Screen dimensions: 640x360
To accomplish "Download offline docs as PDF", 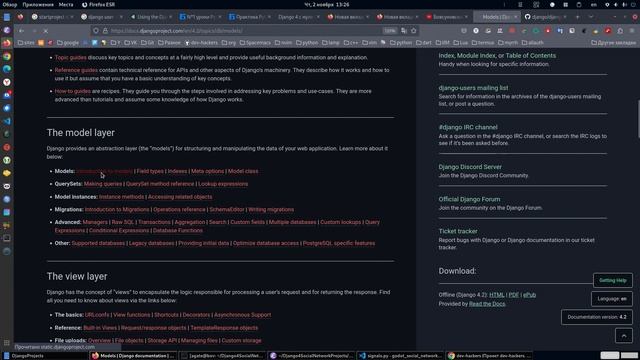I will click(x=514, y=295).
